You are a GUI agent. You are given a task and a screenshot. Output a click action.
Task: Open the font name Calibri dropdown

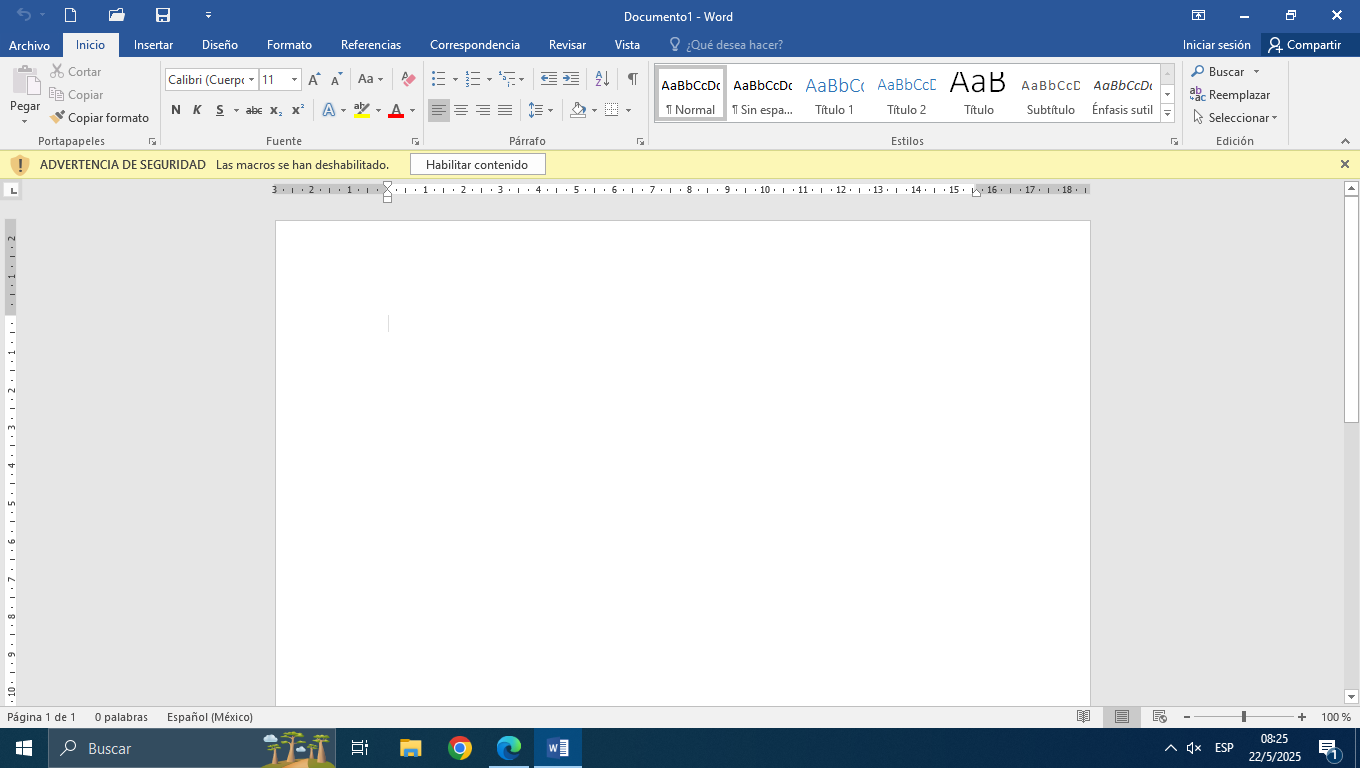pyautogui.click(x=252, y=80)
